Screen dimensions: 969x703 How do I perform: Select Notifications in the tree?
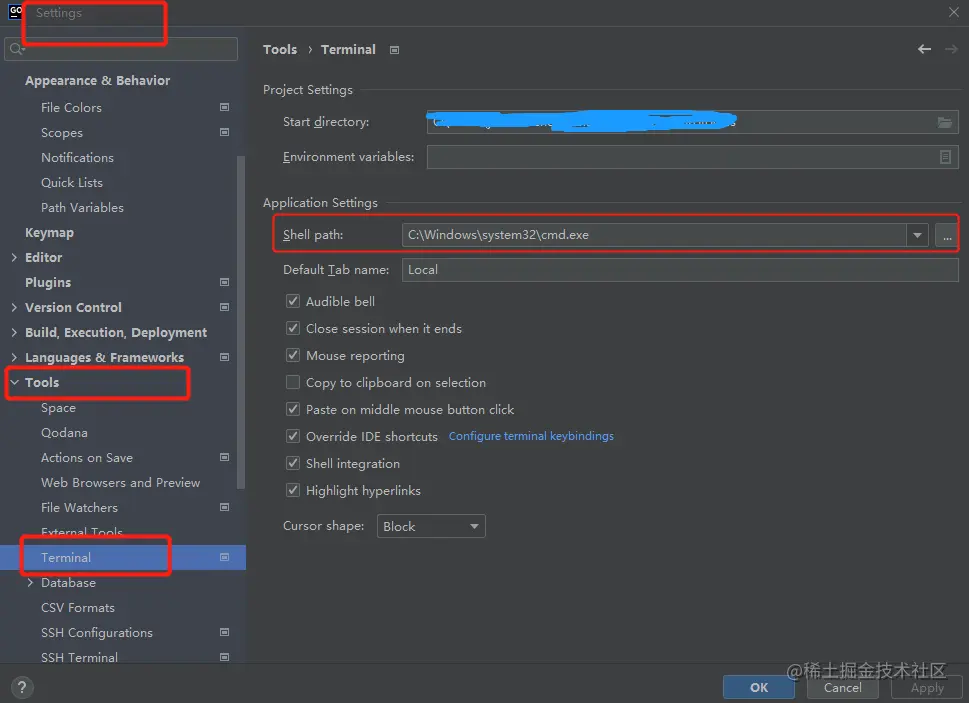(x=77, y=158)
